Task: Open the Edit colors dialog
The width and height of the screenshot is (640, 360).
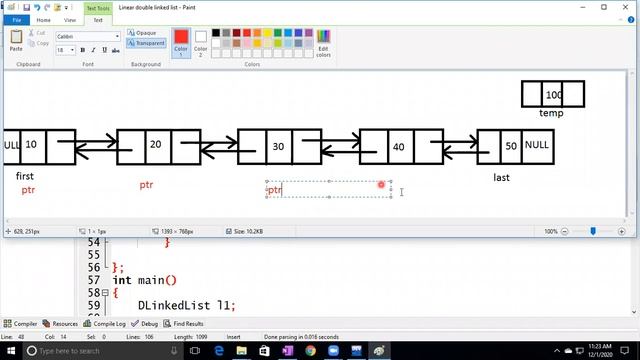Action: [x=323, y=43]
